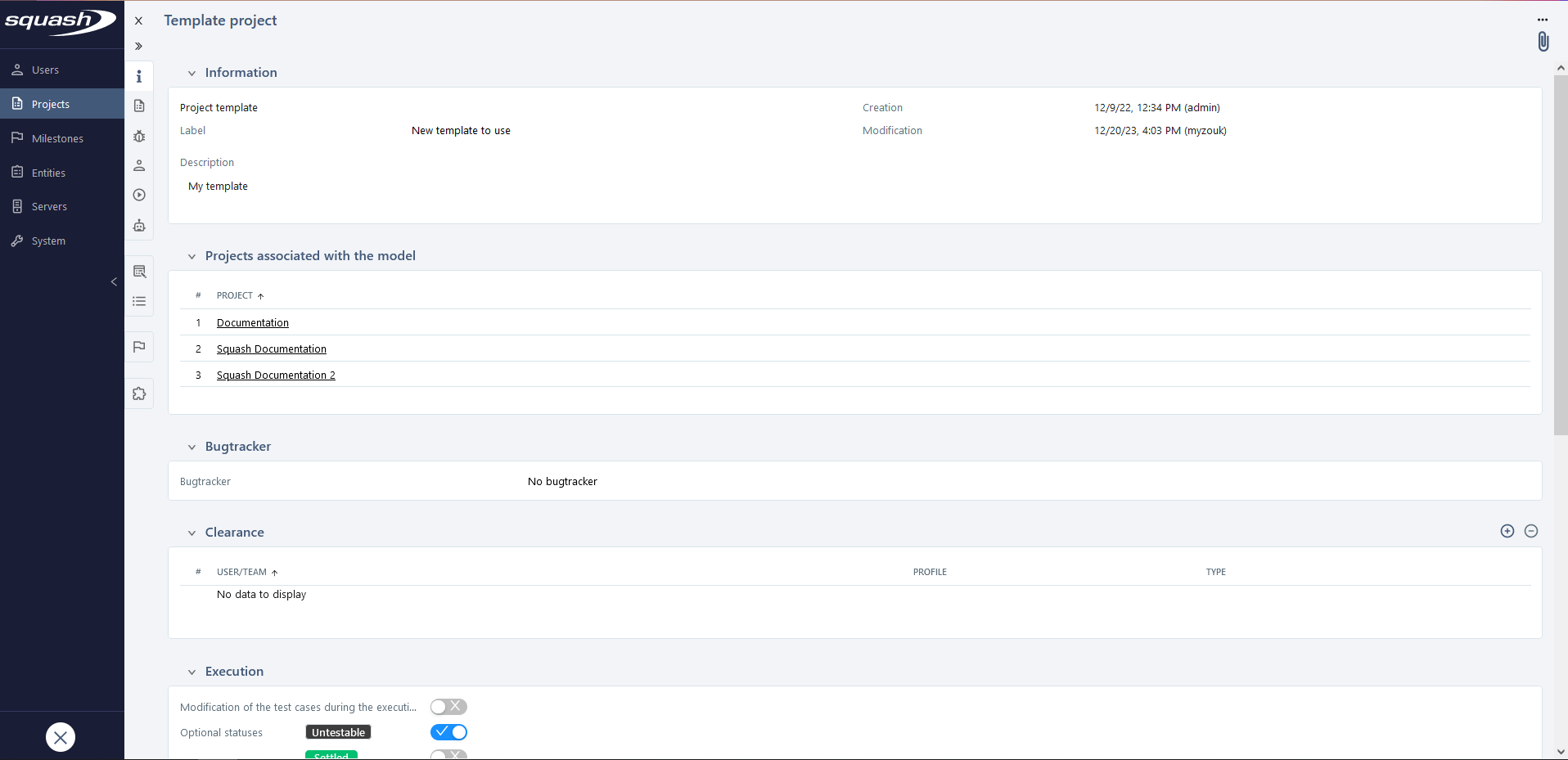Open the plugins puzzle anchor icon

coord(139,393)
